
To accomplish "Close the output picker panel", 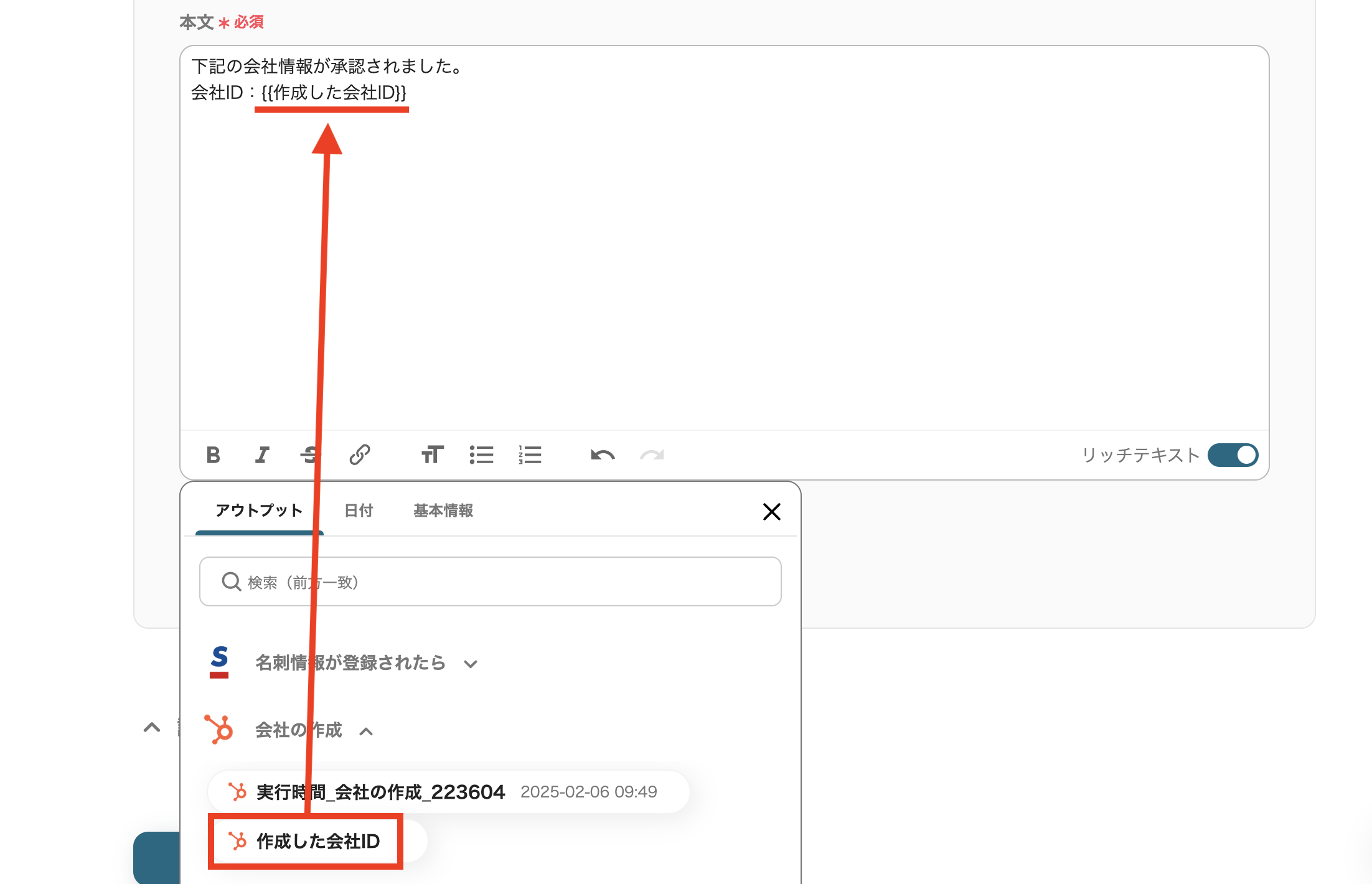I will click(771, 512).
